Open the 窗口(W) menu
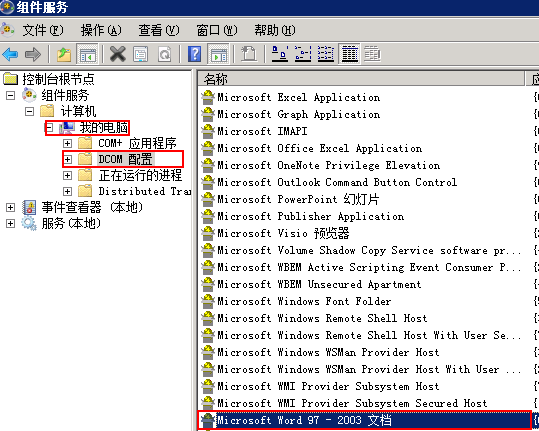 (217, 30)
